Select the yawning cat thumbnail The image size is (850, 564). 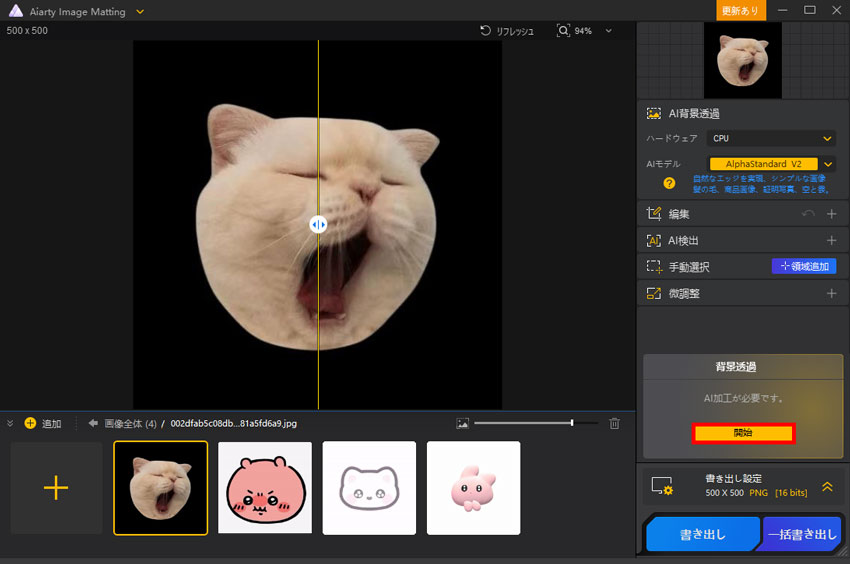click(x=160, y=488)
